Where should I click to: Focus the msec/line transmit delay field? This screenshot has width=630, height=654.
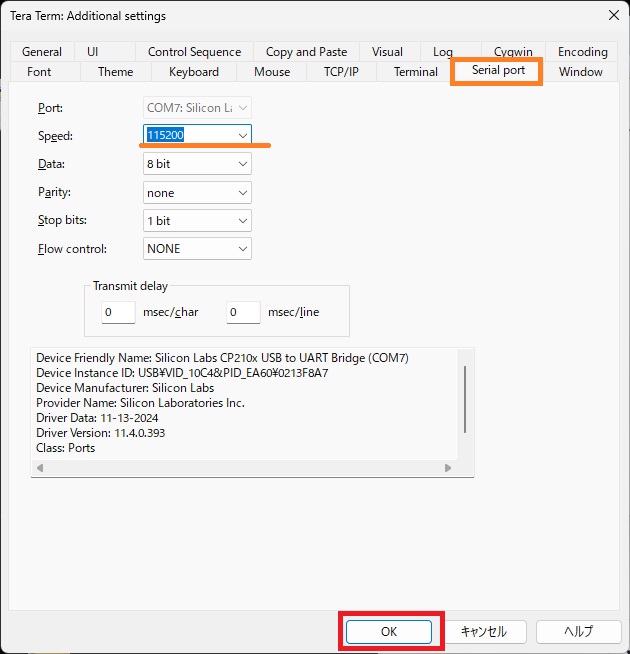[243, 312]
